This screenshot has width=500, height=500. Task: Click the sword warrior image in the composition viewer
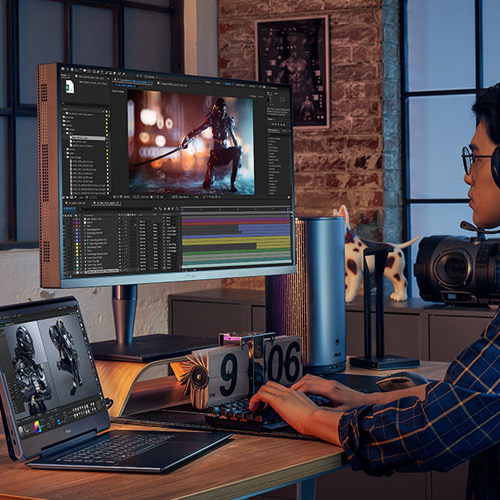191,143
